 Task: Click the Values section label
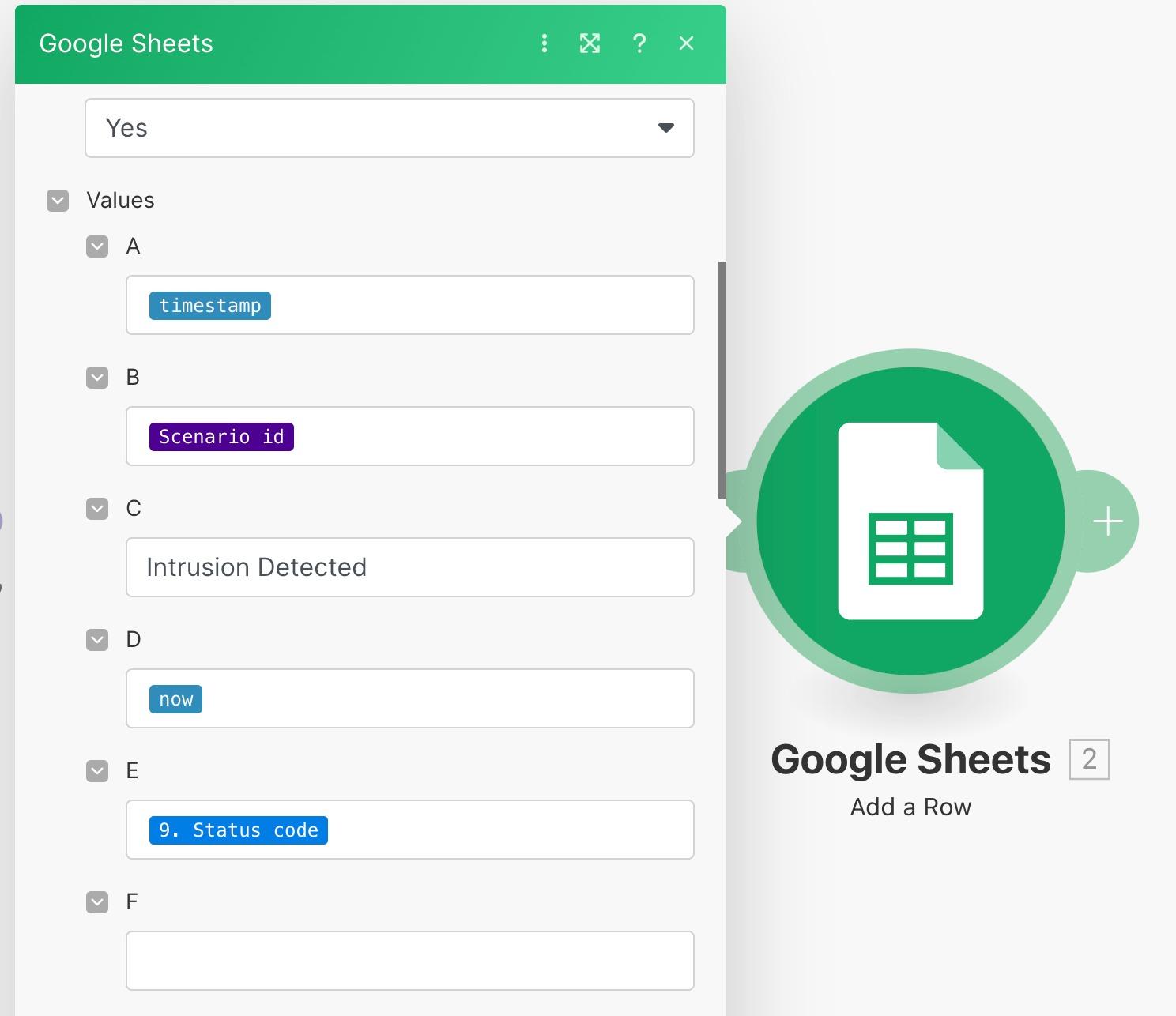[x=120, y=201]
